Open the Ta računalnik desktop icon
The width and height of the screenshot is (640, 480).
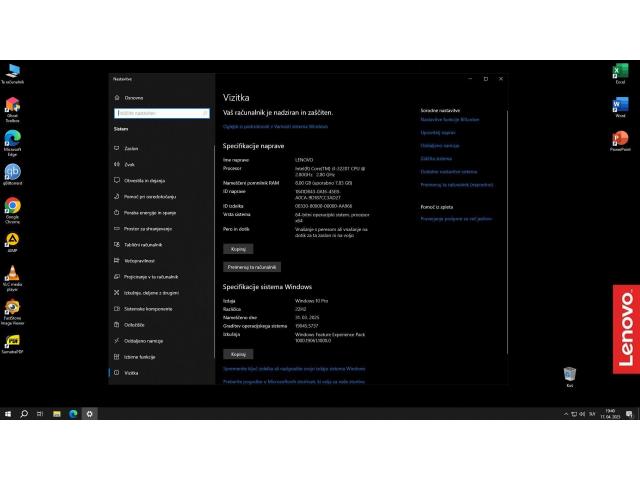(12, 73)
